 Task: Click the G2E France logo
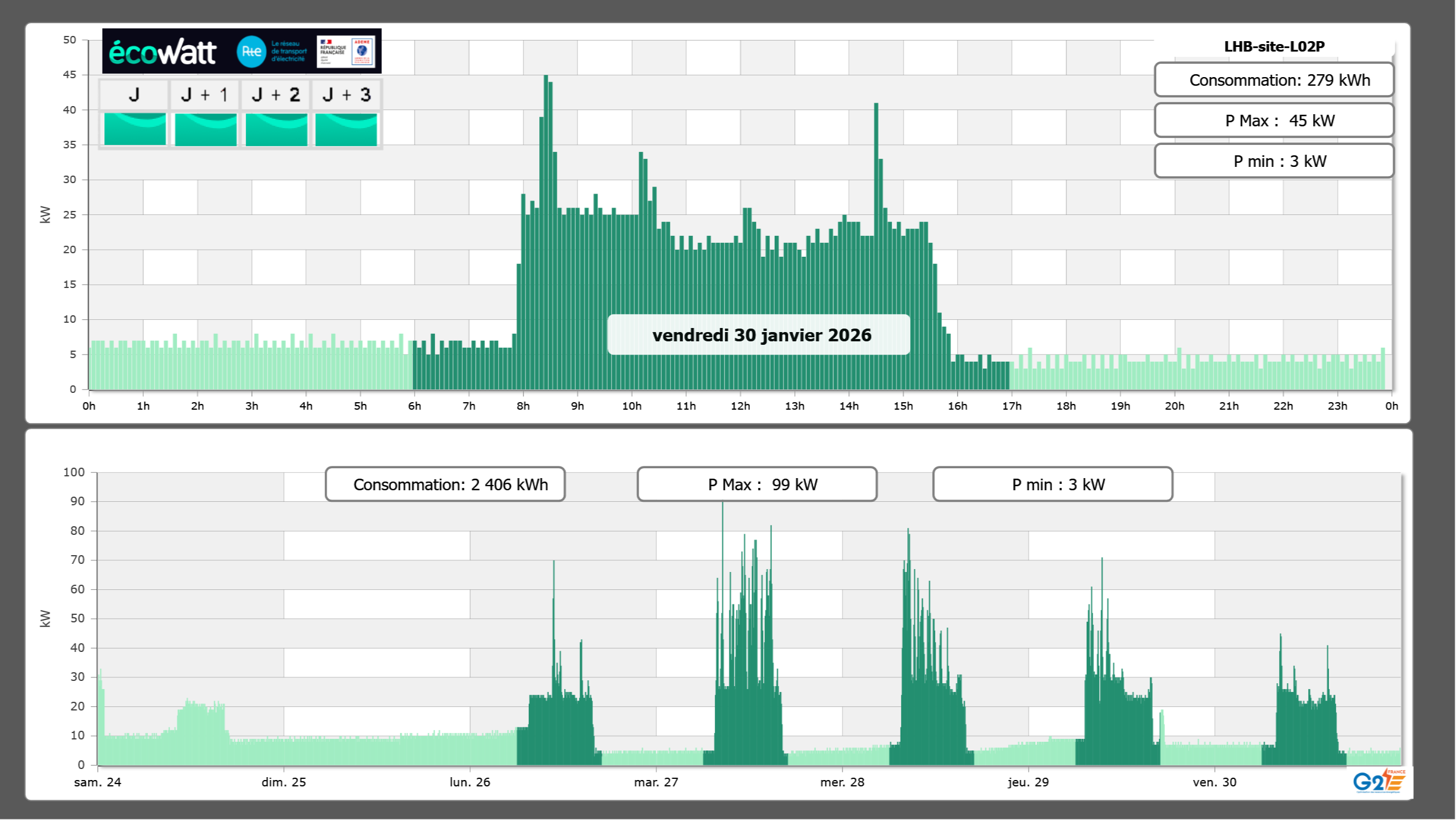tap(1378, 781)
